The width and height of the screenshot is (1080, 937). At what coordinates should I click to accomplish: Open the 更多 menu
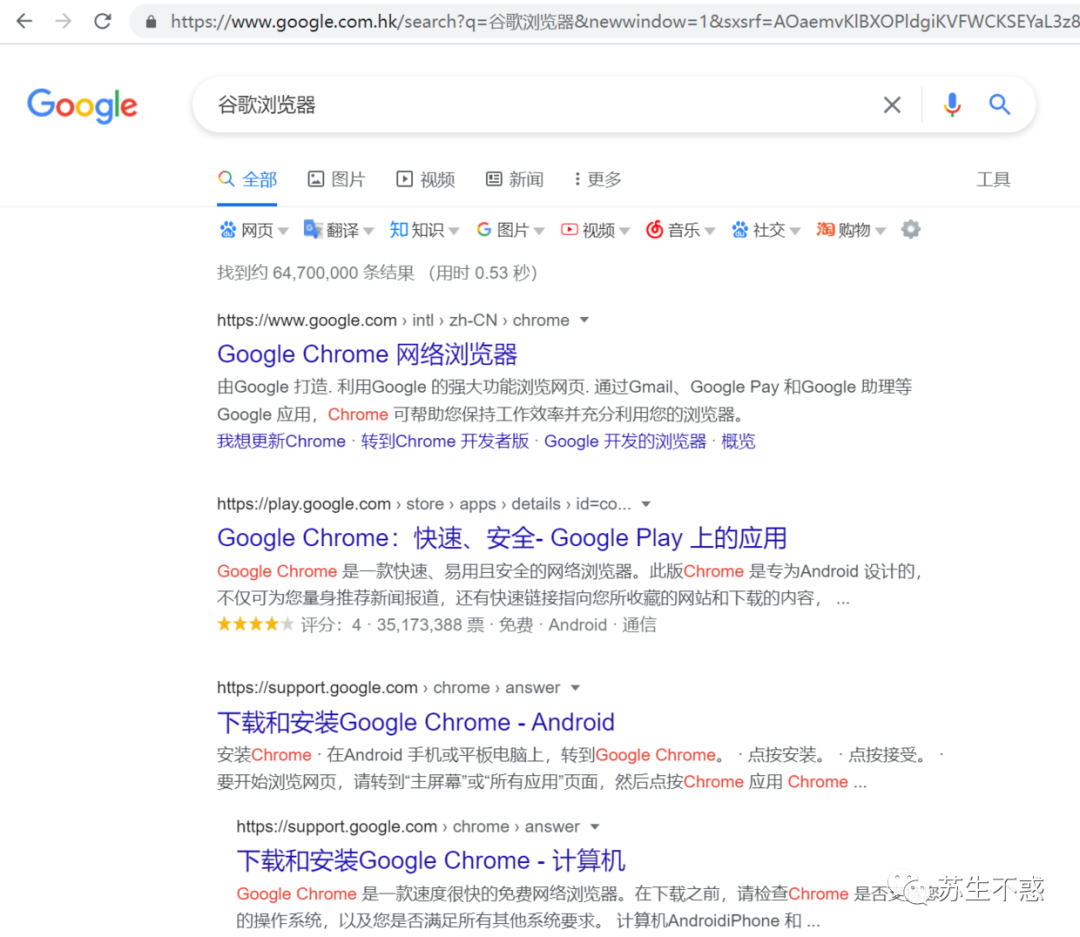(x=598, y=180)
